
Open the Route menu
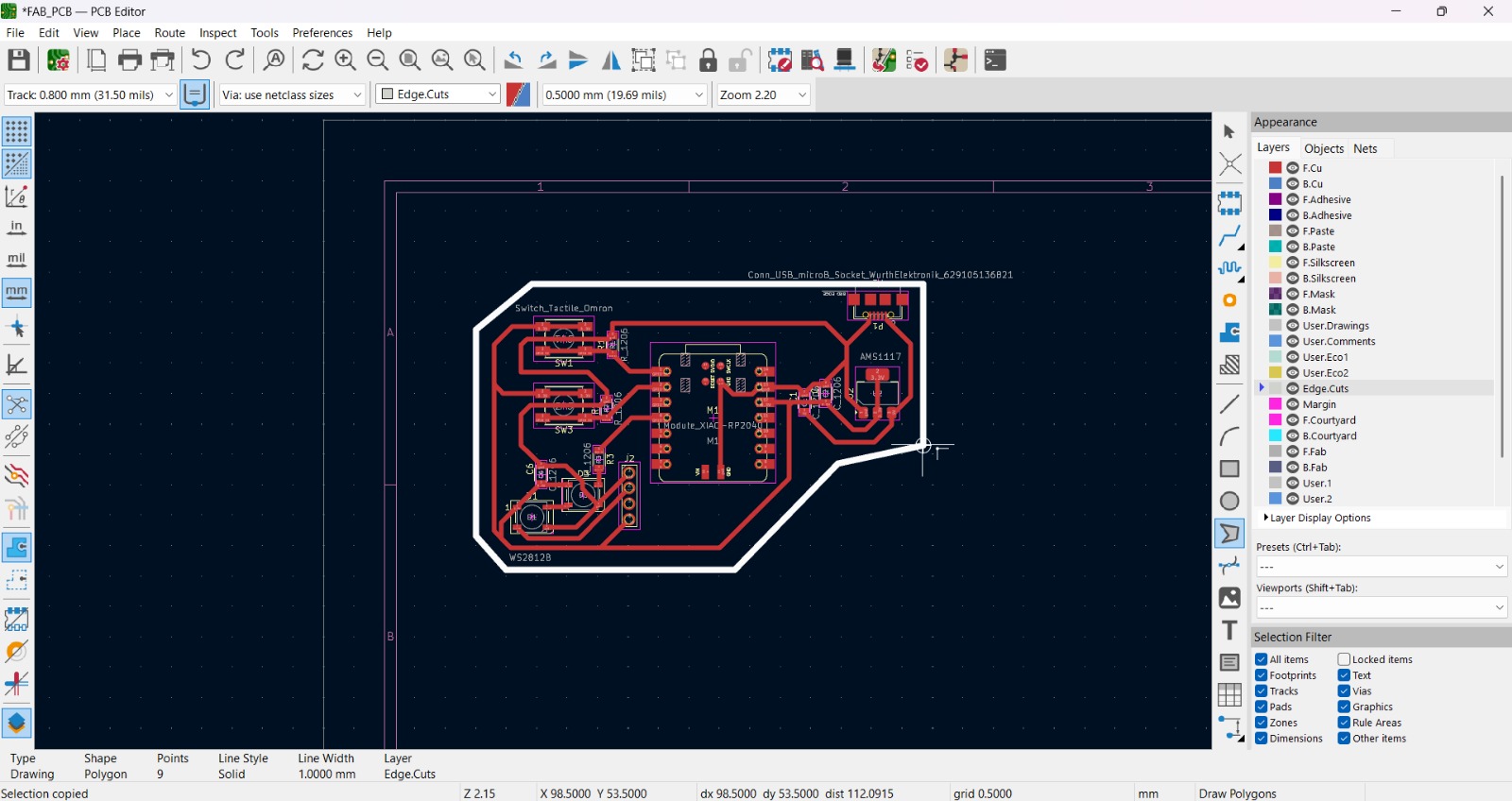pos(169,33)
